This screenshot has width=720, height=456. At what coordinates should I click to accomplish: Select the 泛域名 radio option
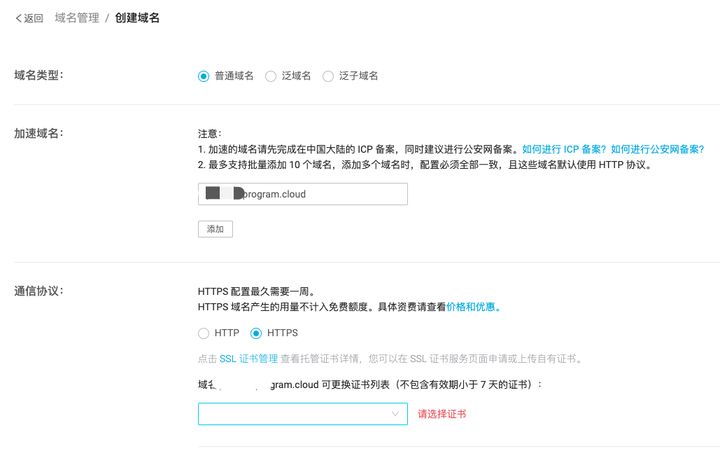(x=271, y=76)
